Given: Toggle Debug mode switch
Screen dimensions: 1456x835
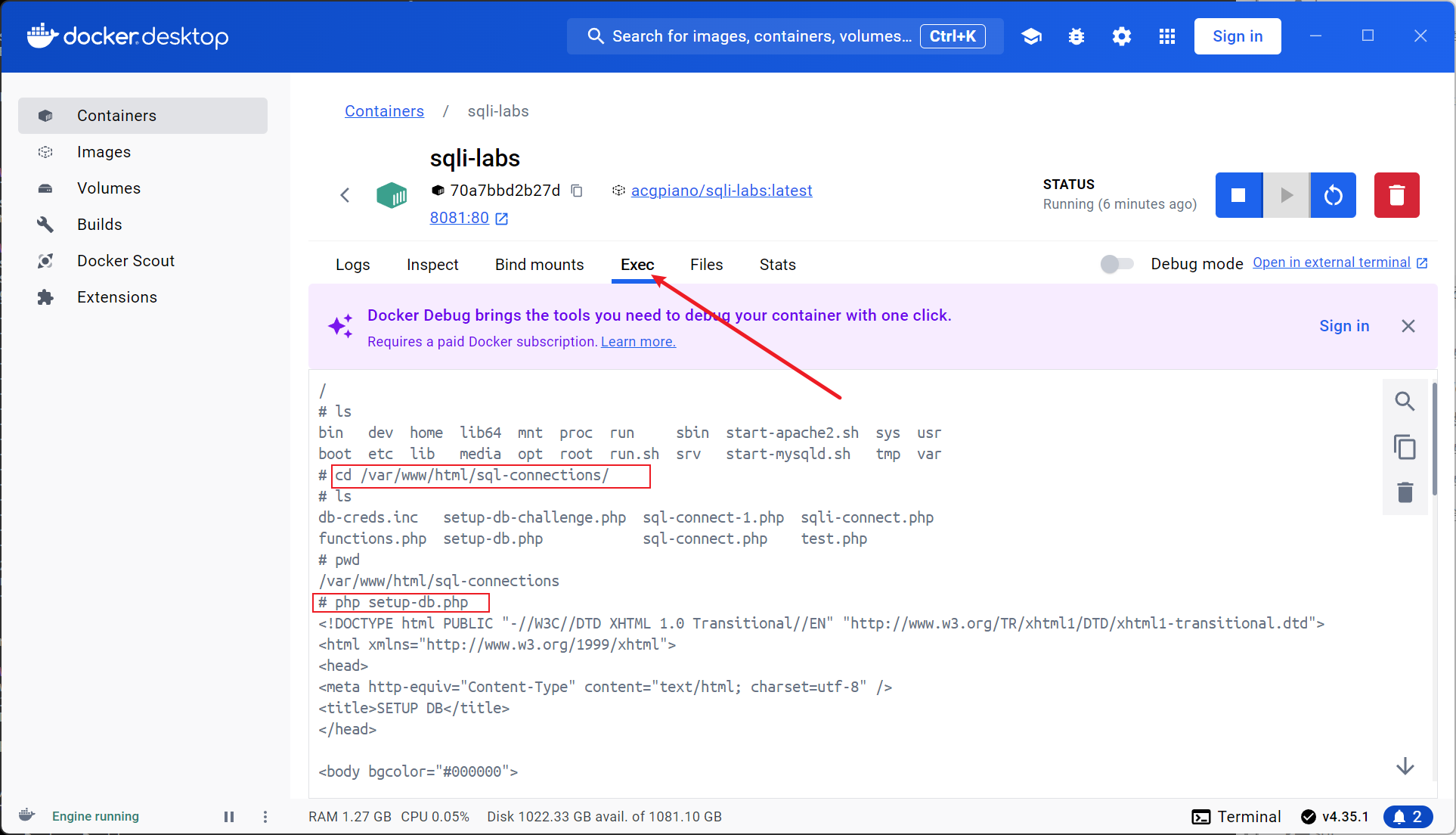Looking at the screenshot, I should click(x=1117, y=264).
